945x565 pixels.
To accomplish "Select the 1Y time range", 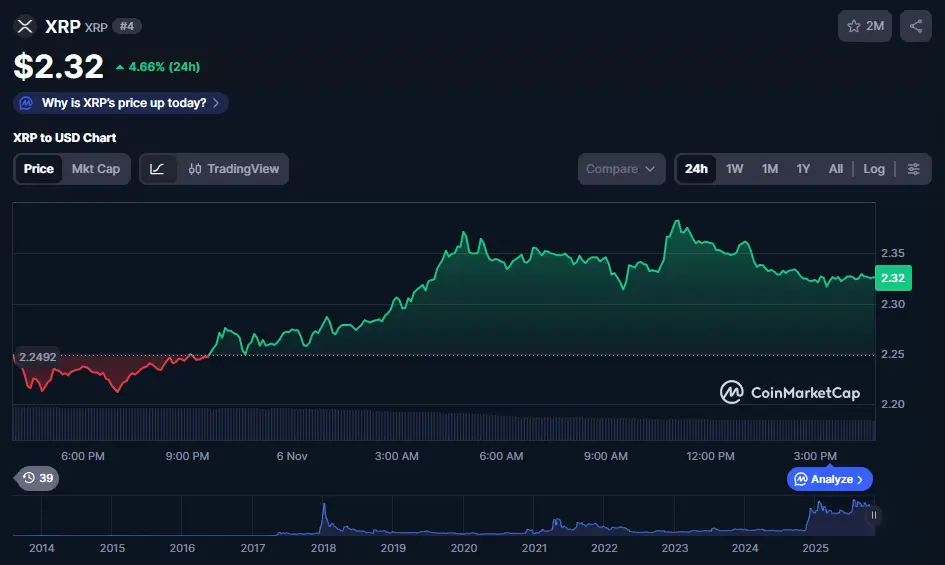I will (803, 169).
